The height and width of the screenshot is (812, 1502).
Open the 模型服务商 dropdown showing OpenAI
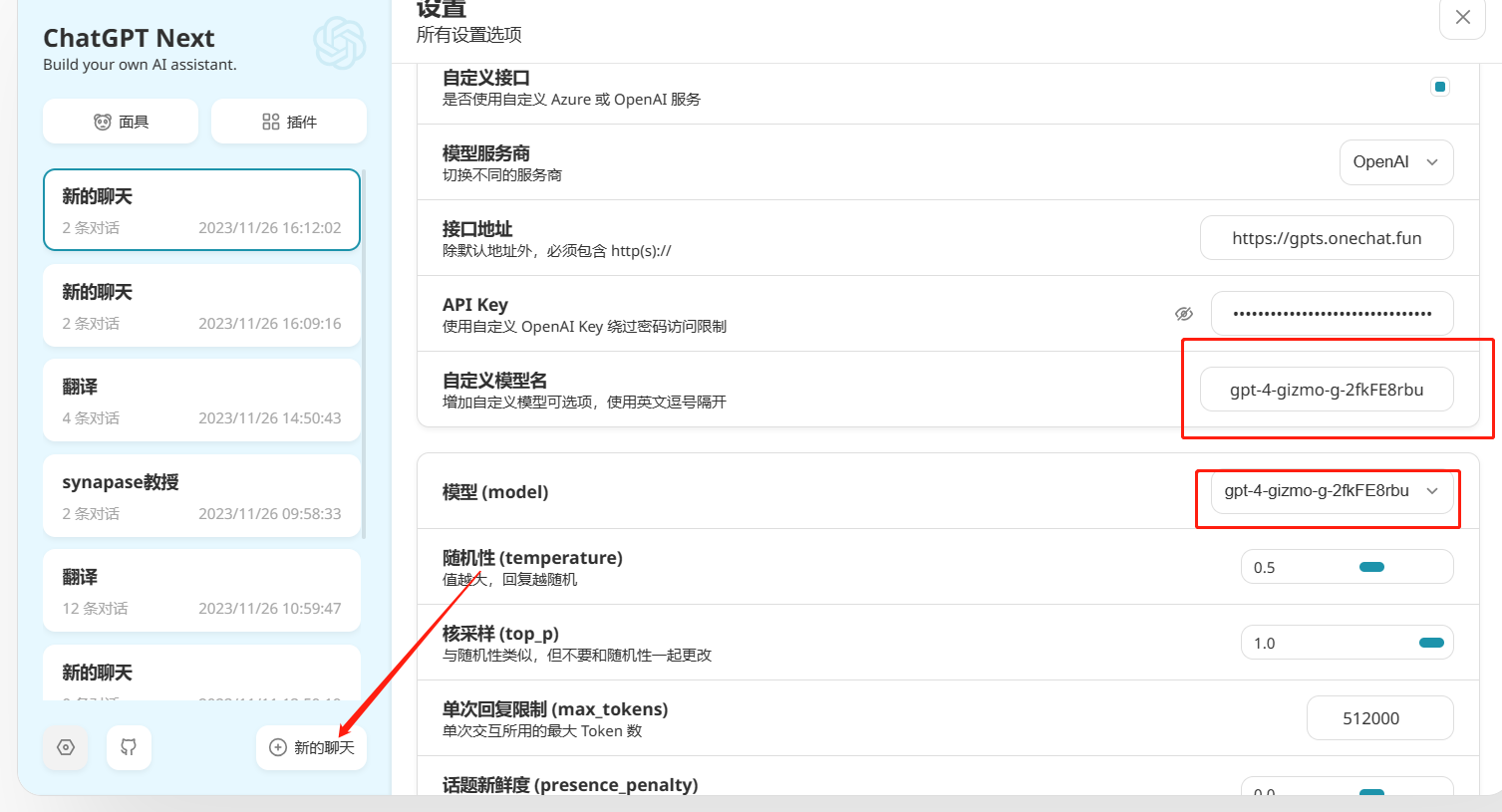pos(1395,161)
